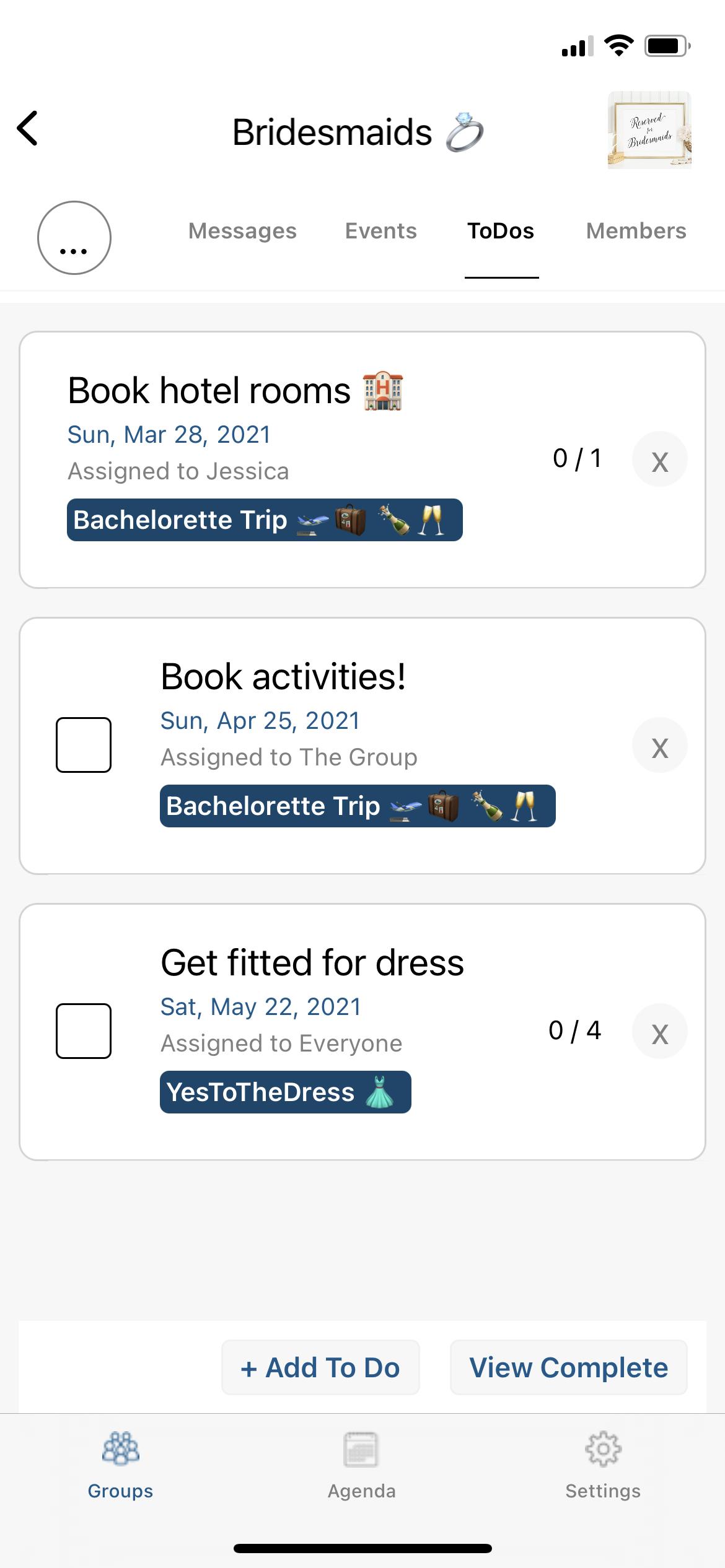Open the Agenda calendar icon

(361, 1449)
